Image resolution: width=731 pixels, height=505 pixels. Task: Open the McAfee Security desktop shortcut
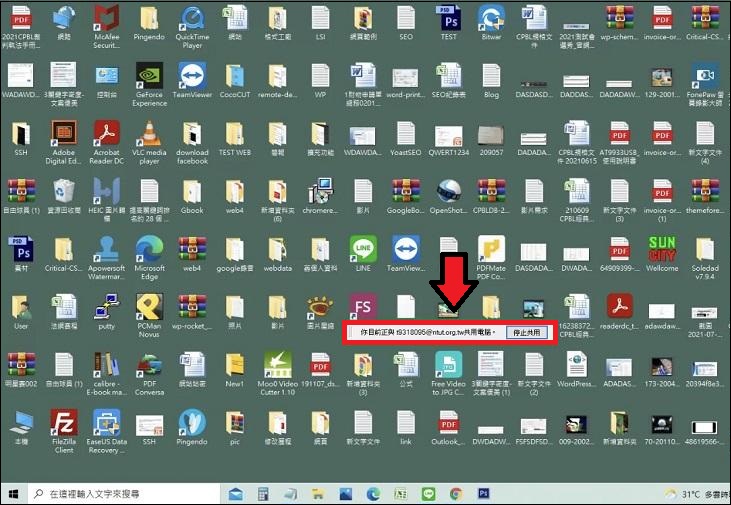click(x=106, y=19)
